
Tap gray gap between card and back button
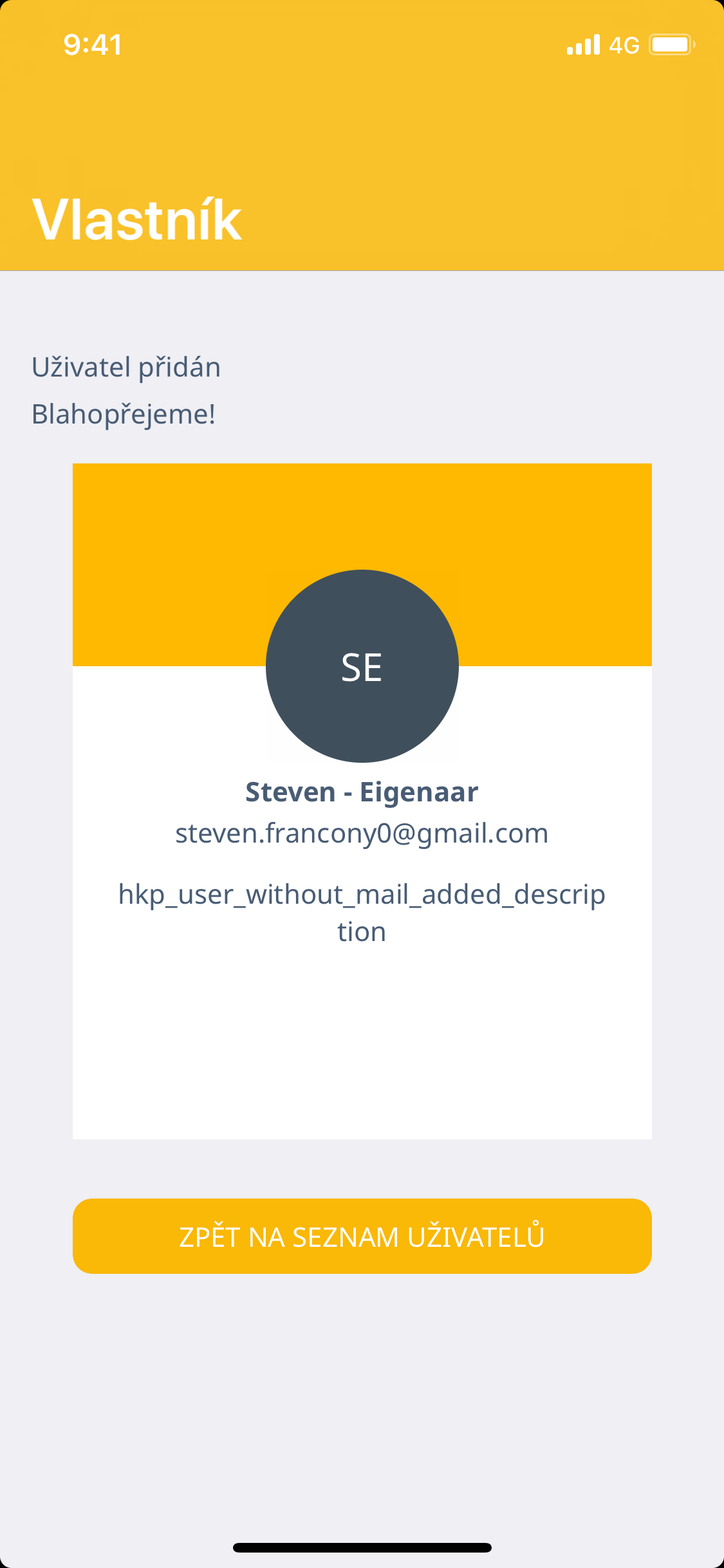tap(362, 1169)
